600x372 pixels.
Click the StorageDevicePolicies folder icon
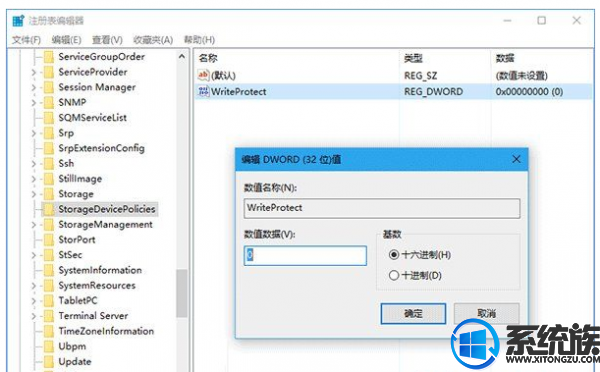[x=49, y=209]
